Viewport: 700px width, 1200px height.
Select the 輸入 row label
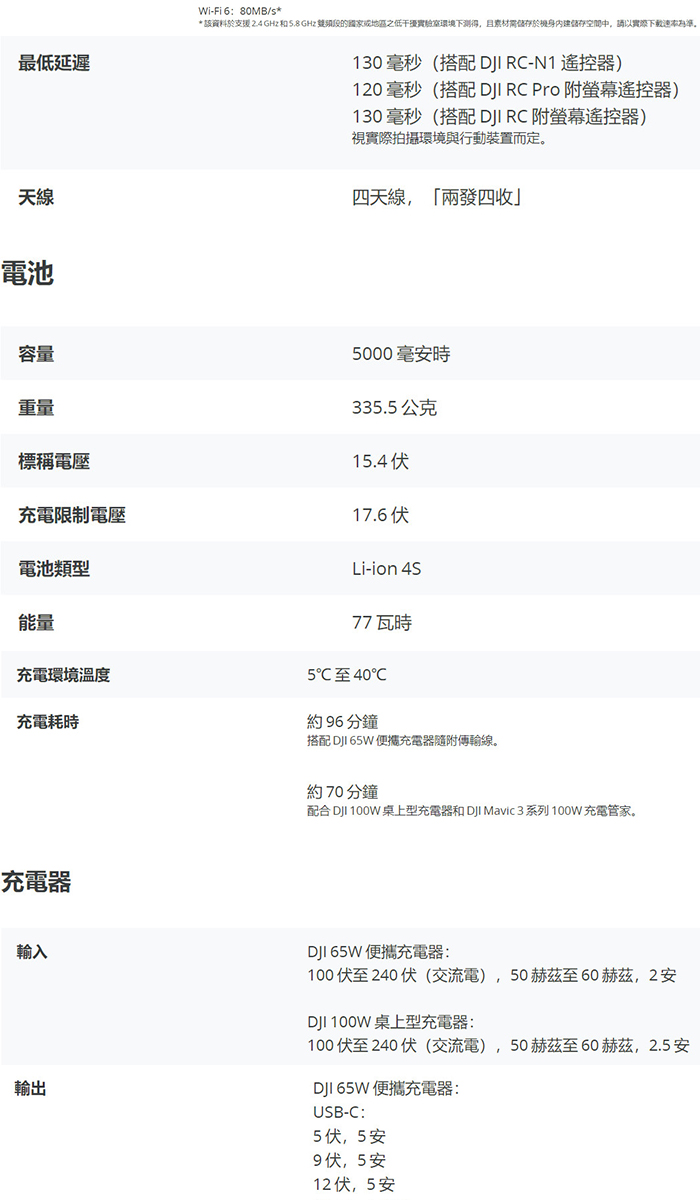(32, 952)
